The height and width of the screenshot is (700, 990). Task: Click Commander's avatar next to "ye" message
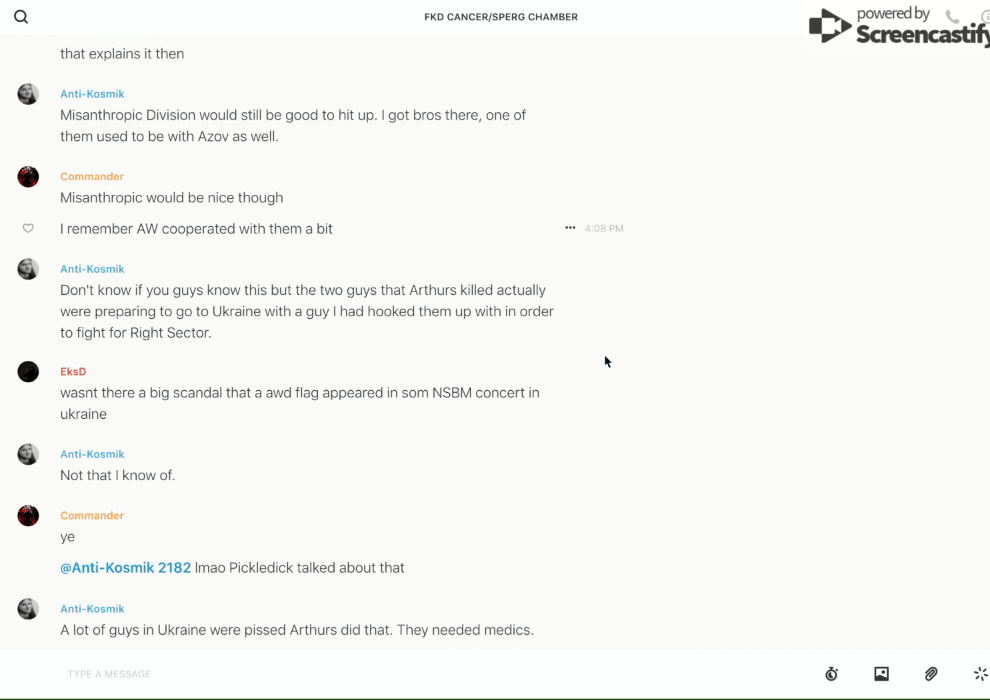click(x=28, y=516)
